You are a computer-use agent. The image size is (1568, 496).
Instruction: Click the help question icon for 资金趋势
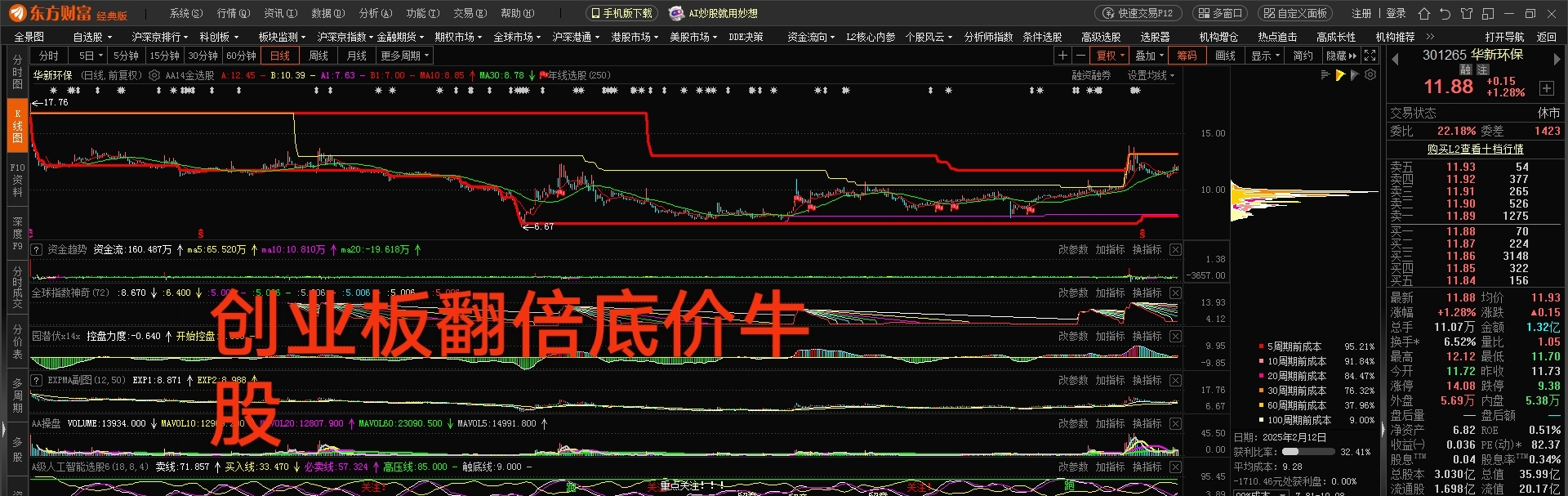click(37, 249)
